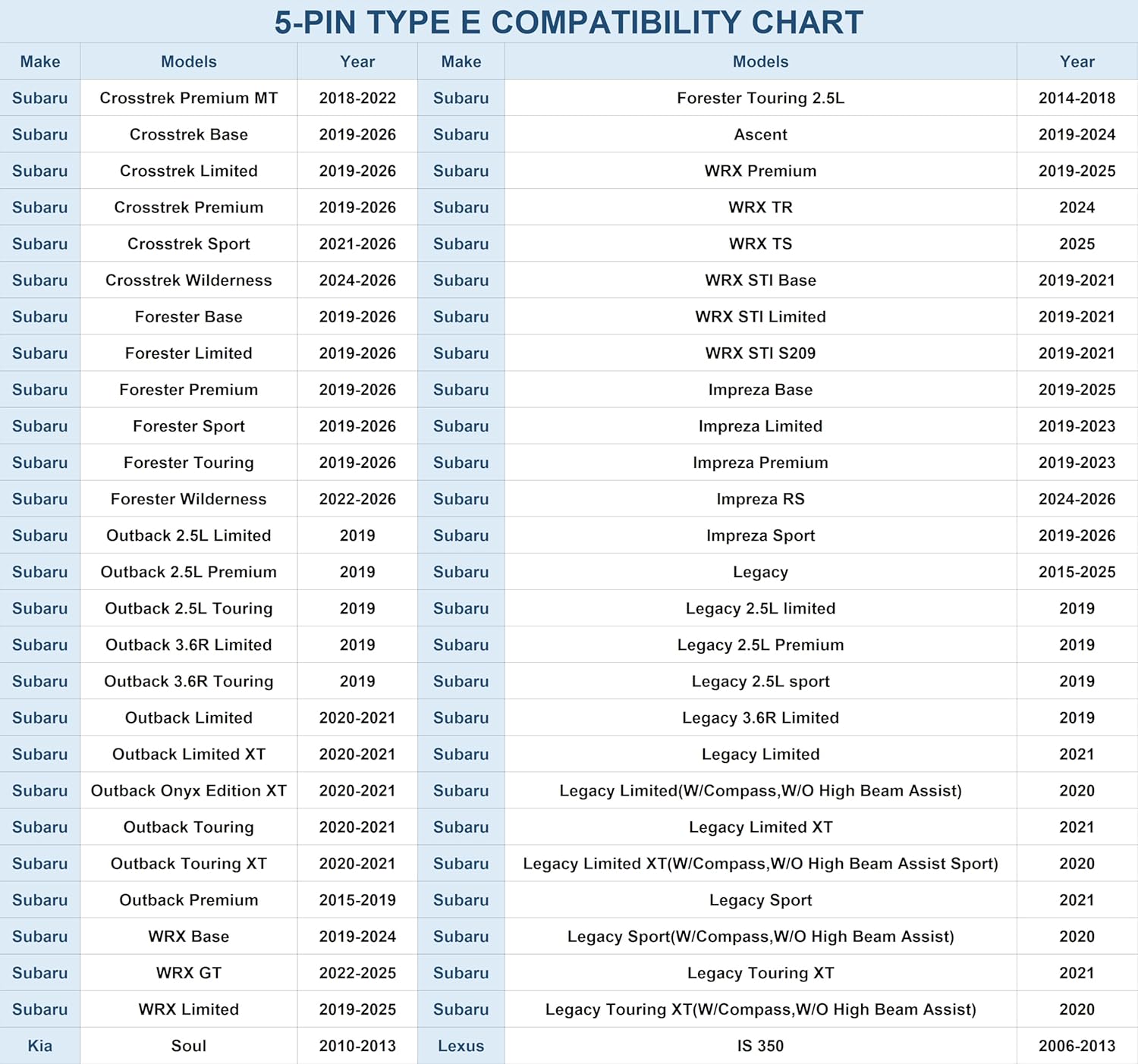This screenshot has height=1064, width=1138.
Task: Select the "2019" year beside Outback 3.6R Limited
Action: (357, 645)
